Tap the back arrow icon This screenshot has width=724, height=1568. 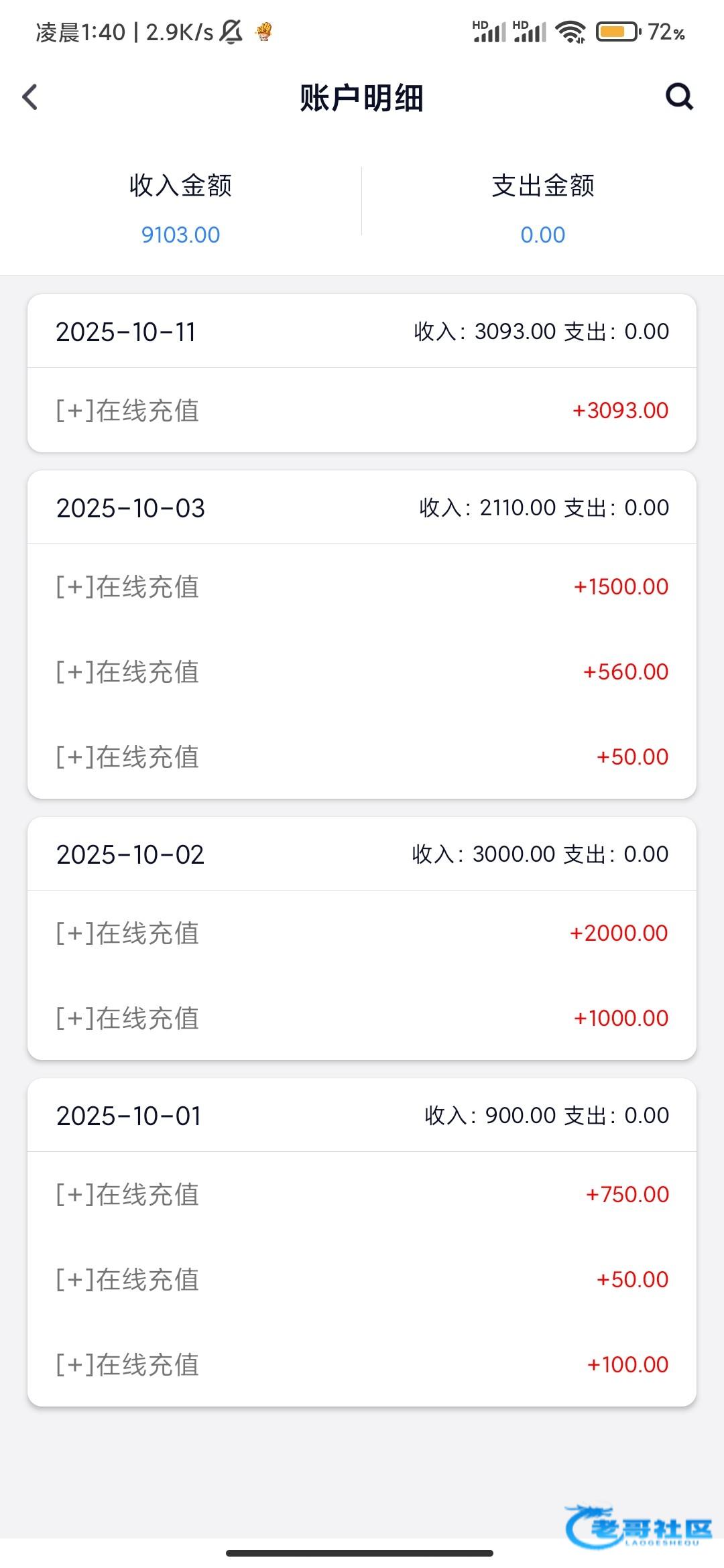point(30,97)
